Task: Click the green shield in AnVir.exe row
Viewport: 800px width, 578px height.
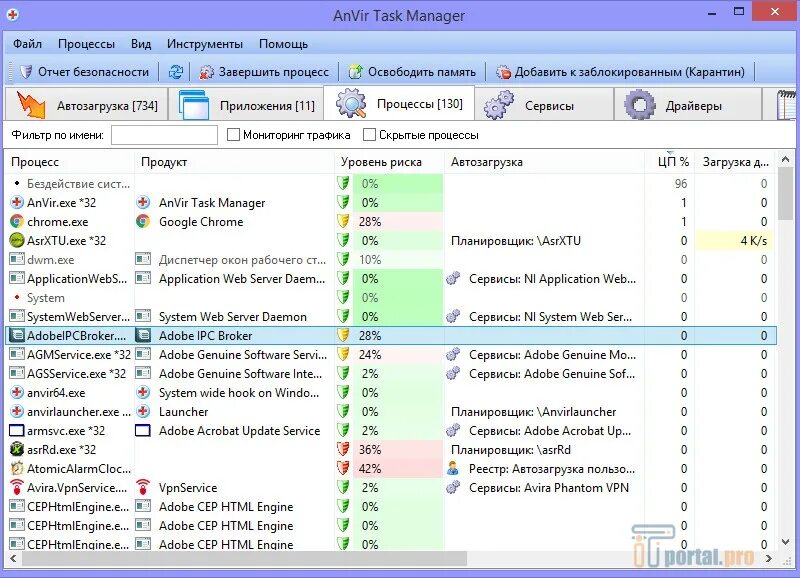Action: [x=343, y=203]
